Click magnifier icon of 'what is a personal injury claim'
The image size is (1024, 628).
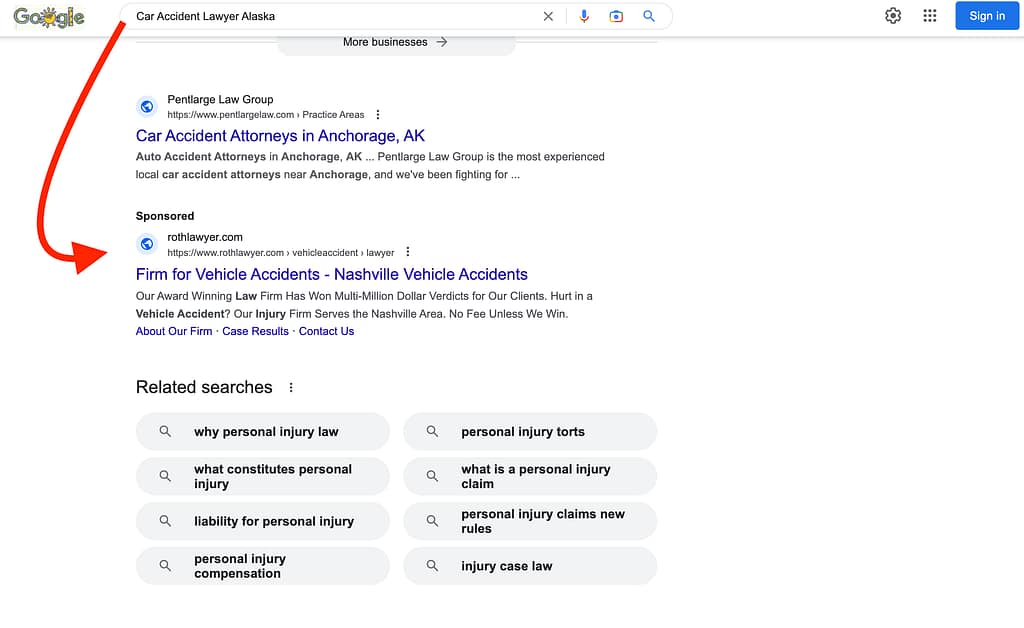[432, 477]
